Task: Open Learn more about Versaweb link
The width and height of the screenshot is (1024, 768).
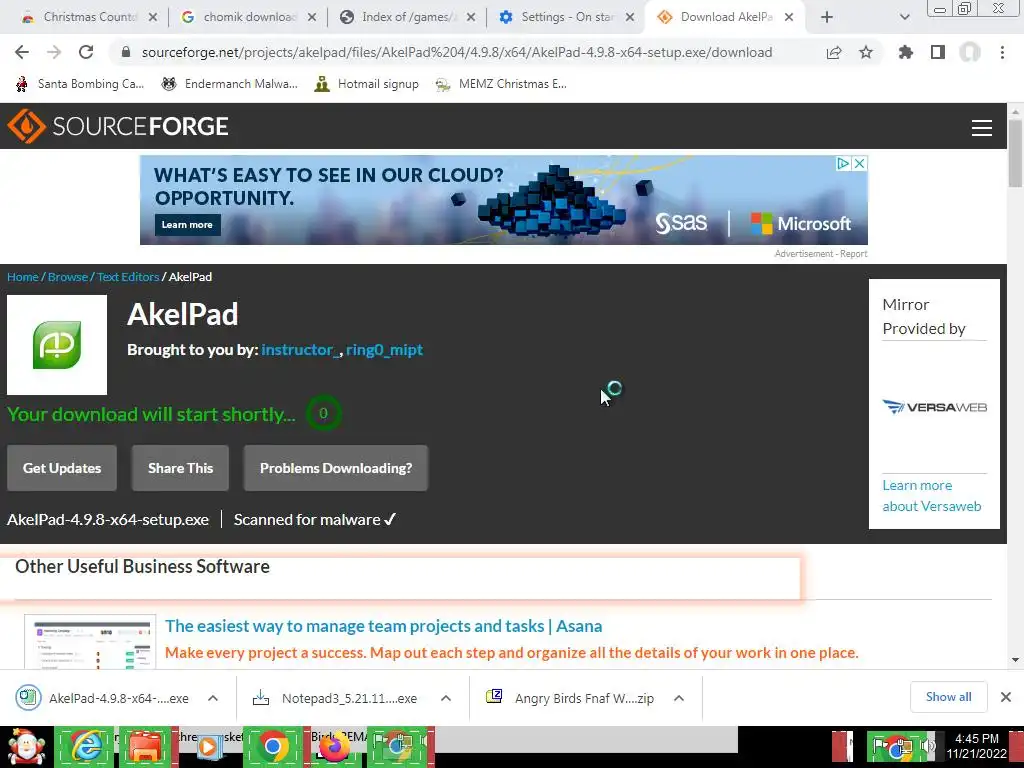Action: click(x=932, y=496)
